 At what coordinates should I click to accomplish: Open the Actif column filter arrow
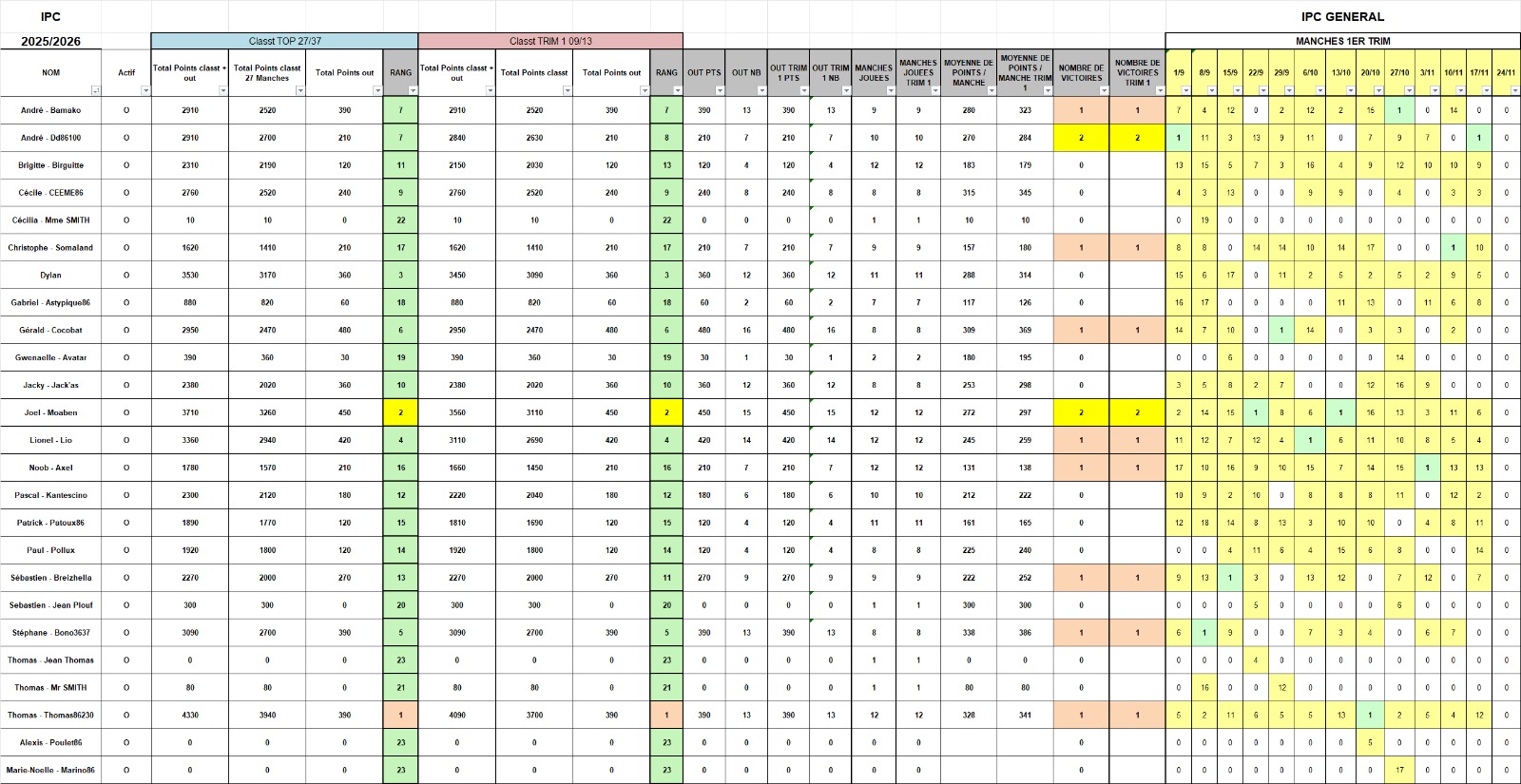coord(145,90)
